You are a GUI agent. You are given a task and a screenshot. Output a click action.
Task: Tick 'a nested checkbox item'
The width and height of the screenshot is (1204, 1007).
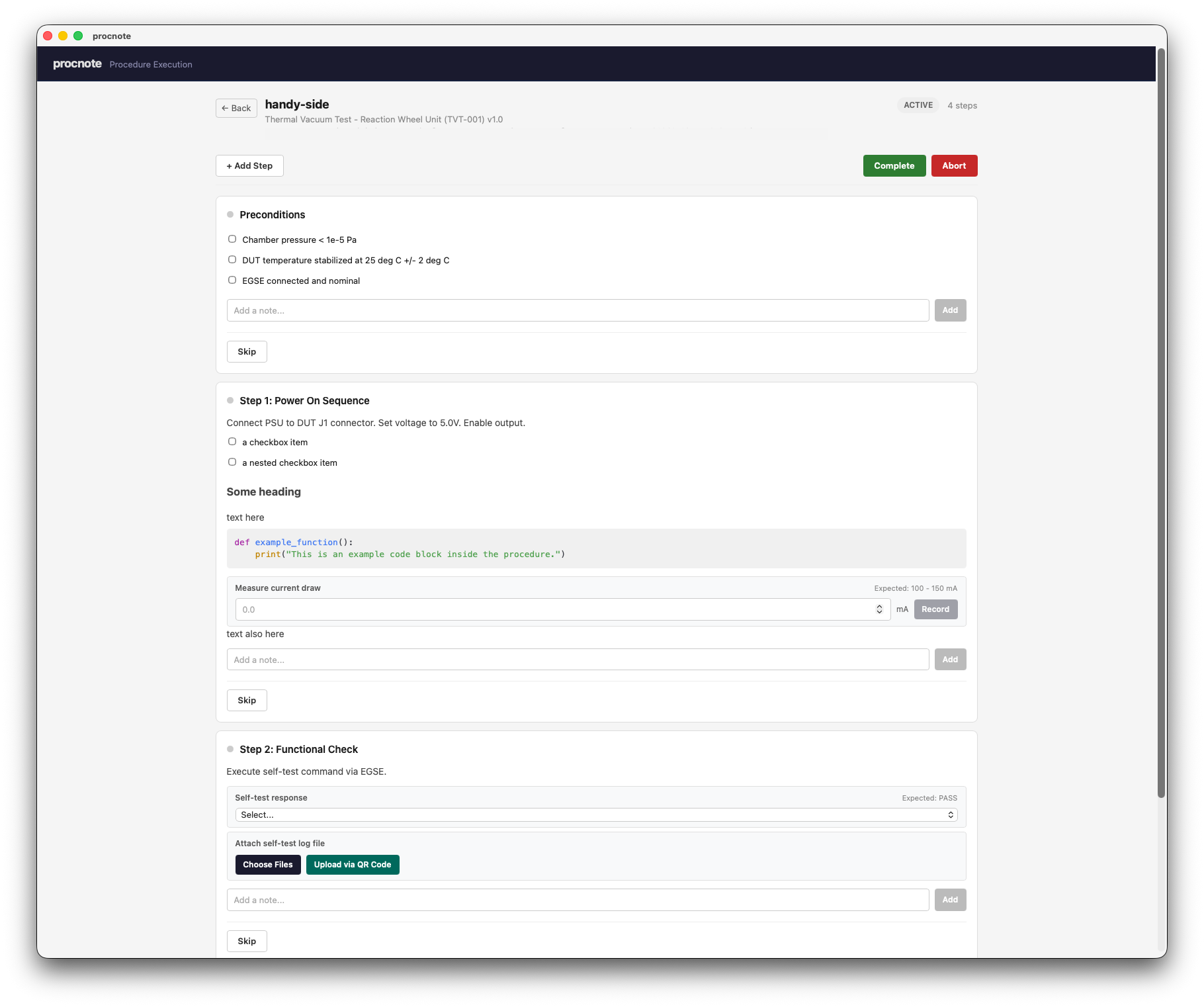click(x=232, y=462)
